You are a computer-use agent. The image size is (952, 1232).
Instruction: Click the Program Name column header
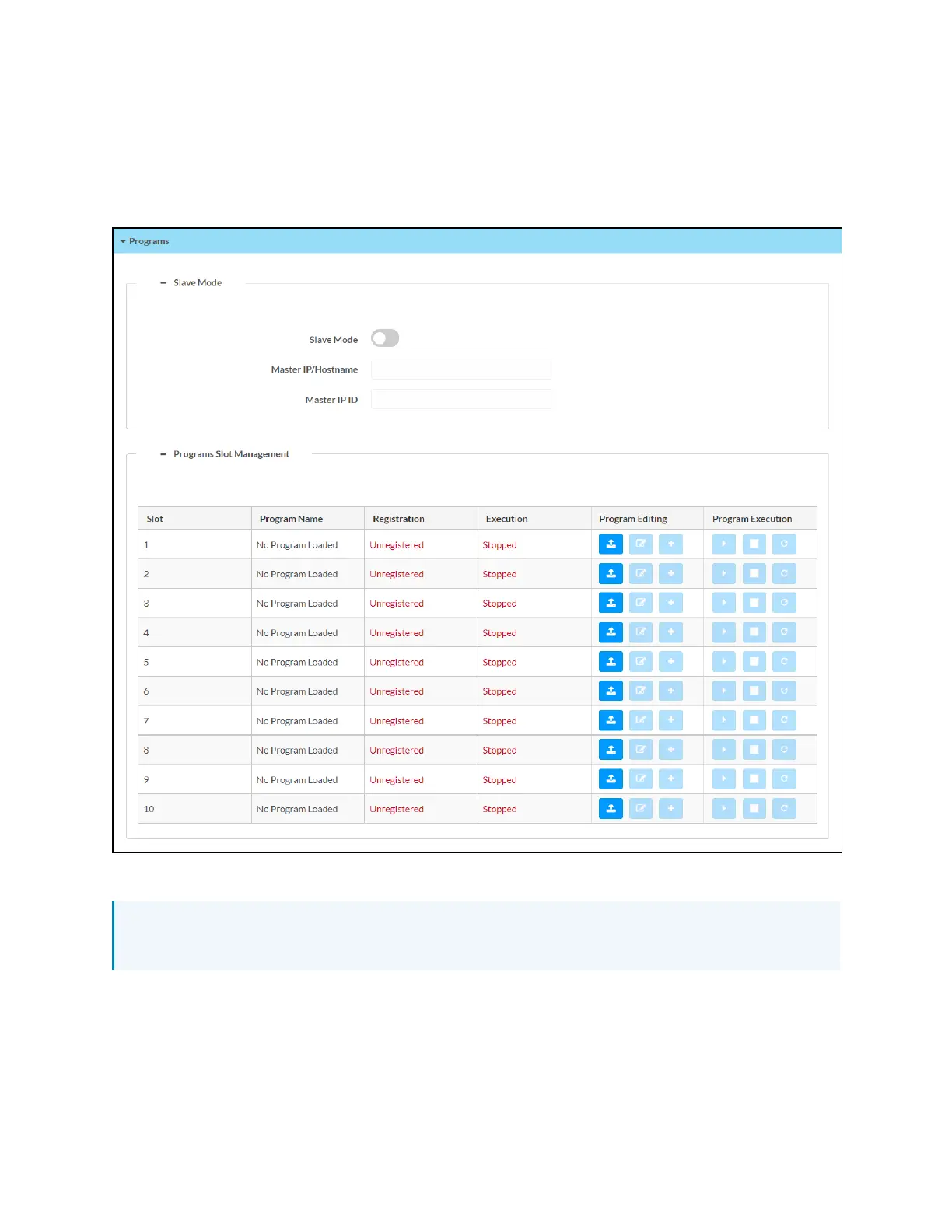coord(291,519)
